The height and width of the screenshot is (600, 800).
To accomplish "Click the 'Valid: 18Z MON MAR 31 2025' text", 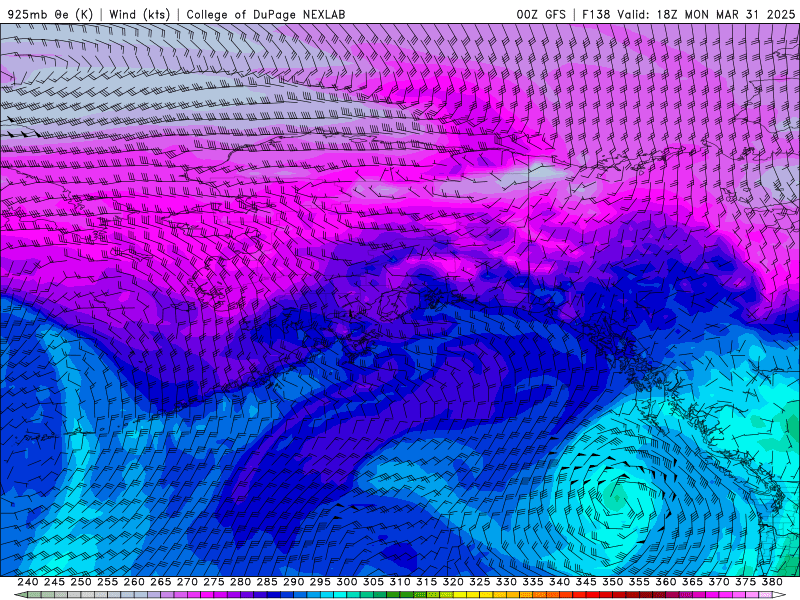I will 706,14.
